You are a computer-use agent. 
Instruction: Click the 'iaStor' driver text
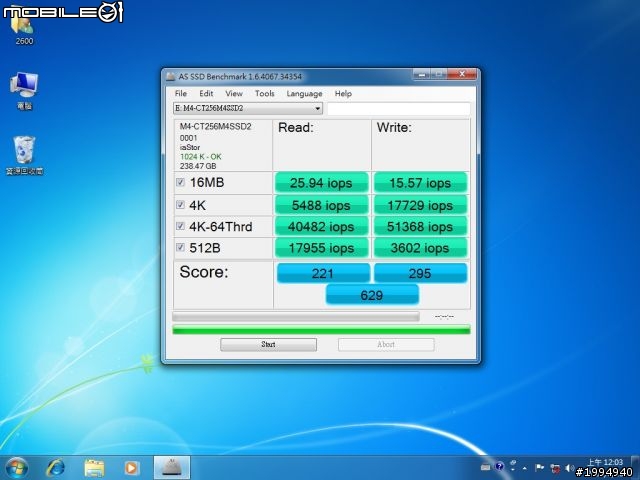[x=190, y=147]
